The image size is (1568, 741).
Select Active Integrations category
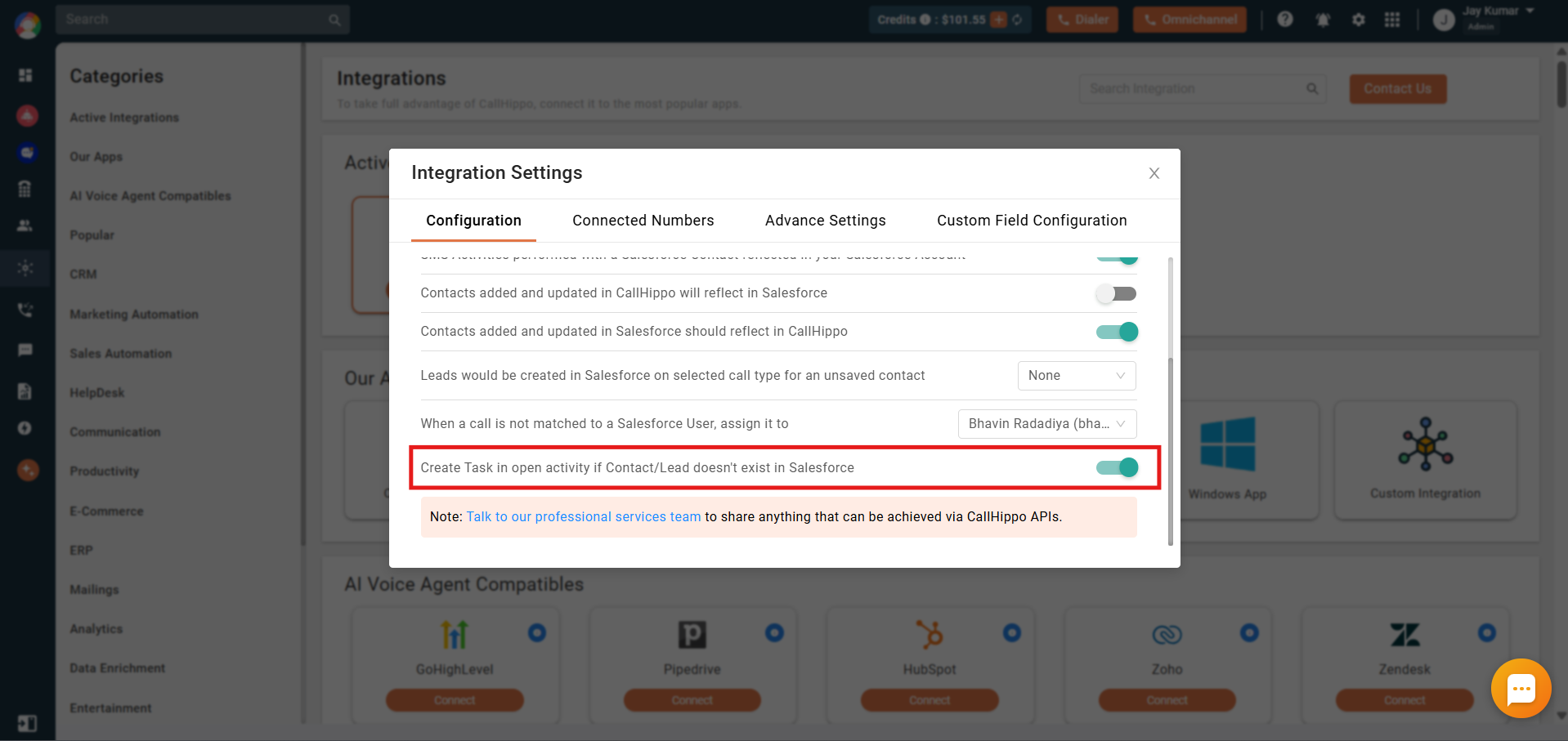[124, 118]
